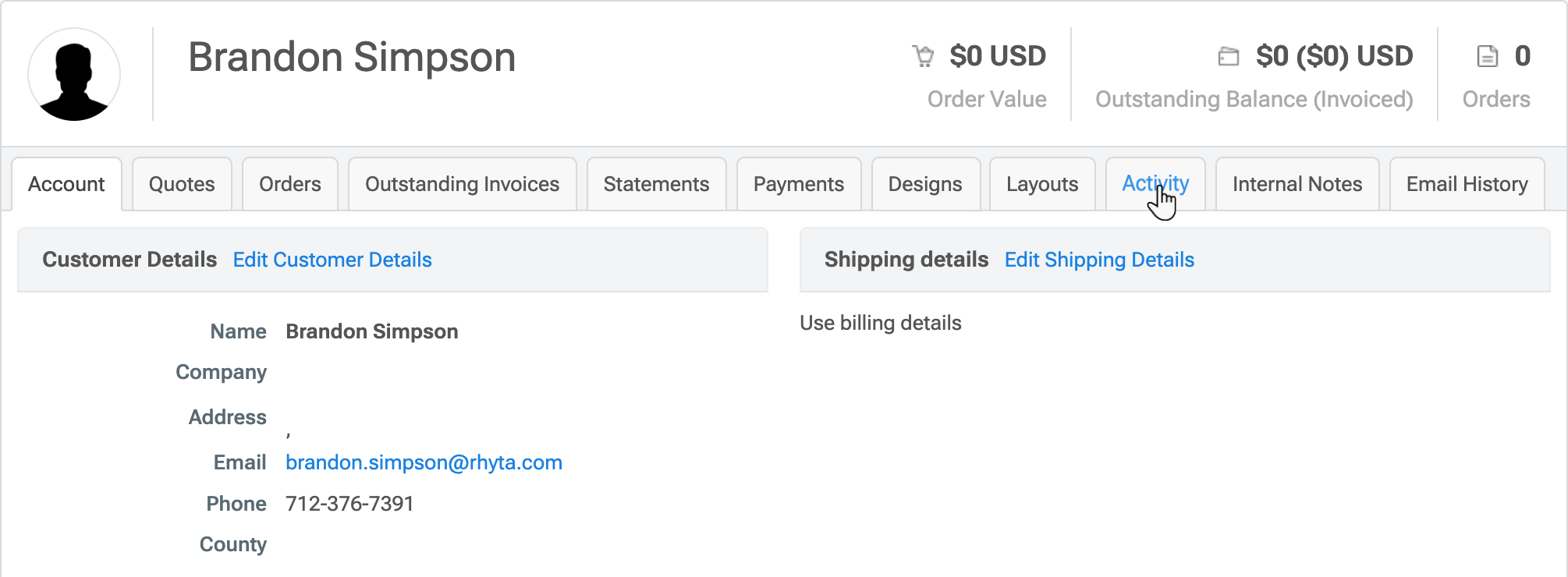Click the shopping cart Order Value icon
The image size is (1568, 577).
pos(924,56)
